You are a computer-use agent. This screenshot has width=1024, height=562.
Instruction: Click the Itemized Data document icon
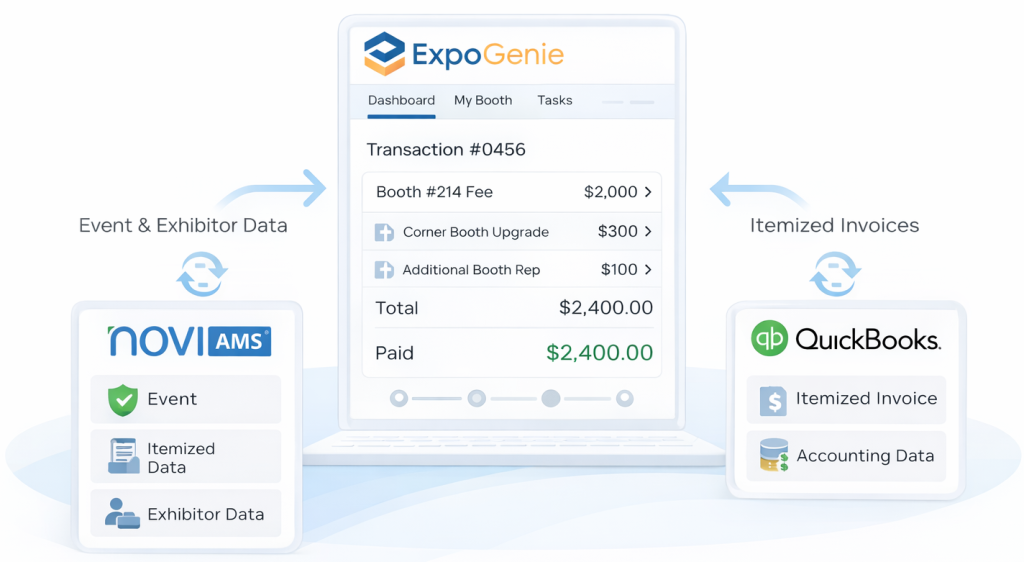tap(123, 457)
